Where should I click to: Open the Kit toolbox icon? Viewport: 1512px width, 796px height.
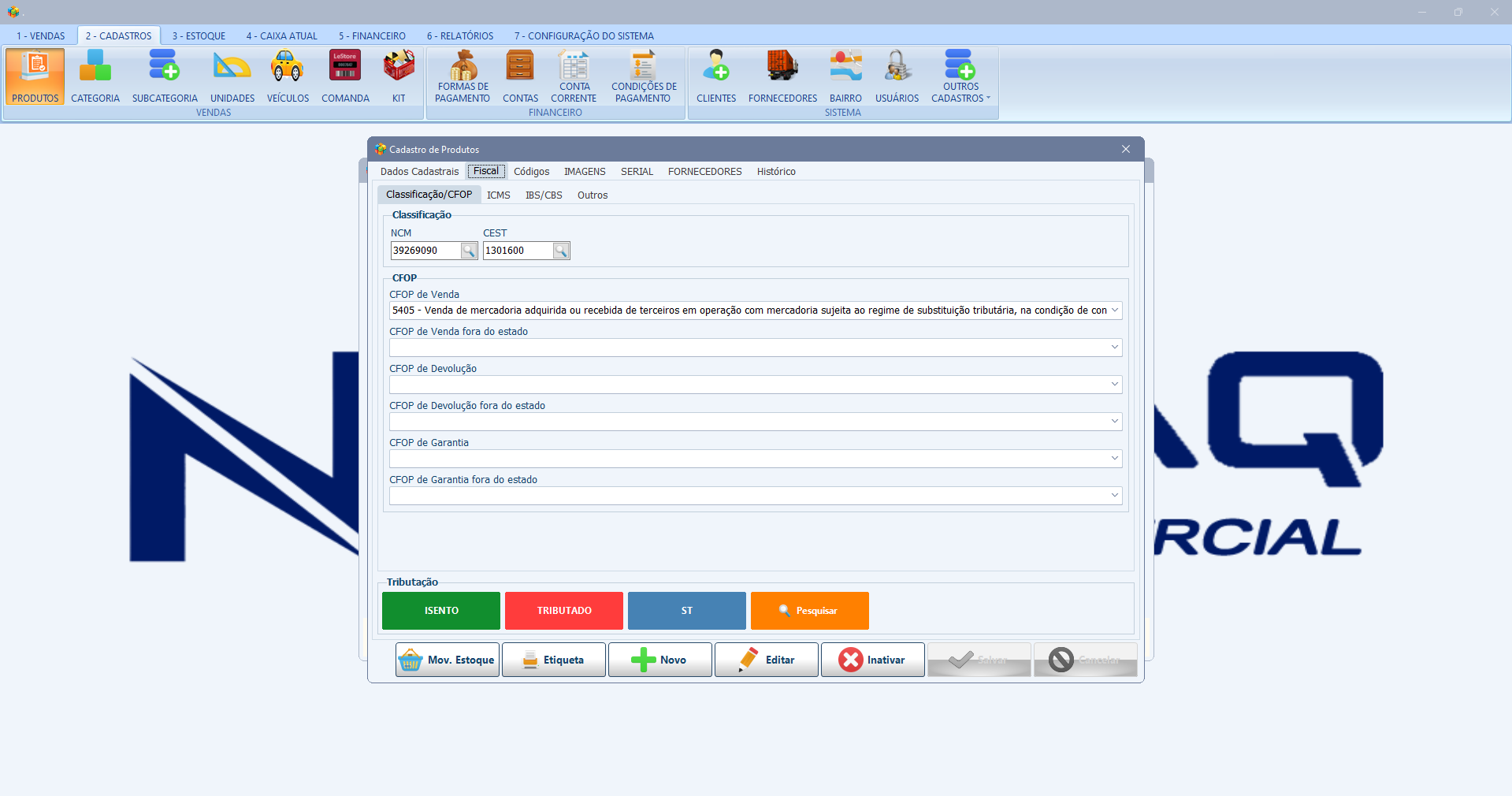point(399,76)
